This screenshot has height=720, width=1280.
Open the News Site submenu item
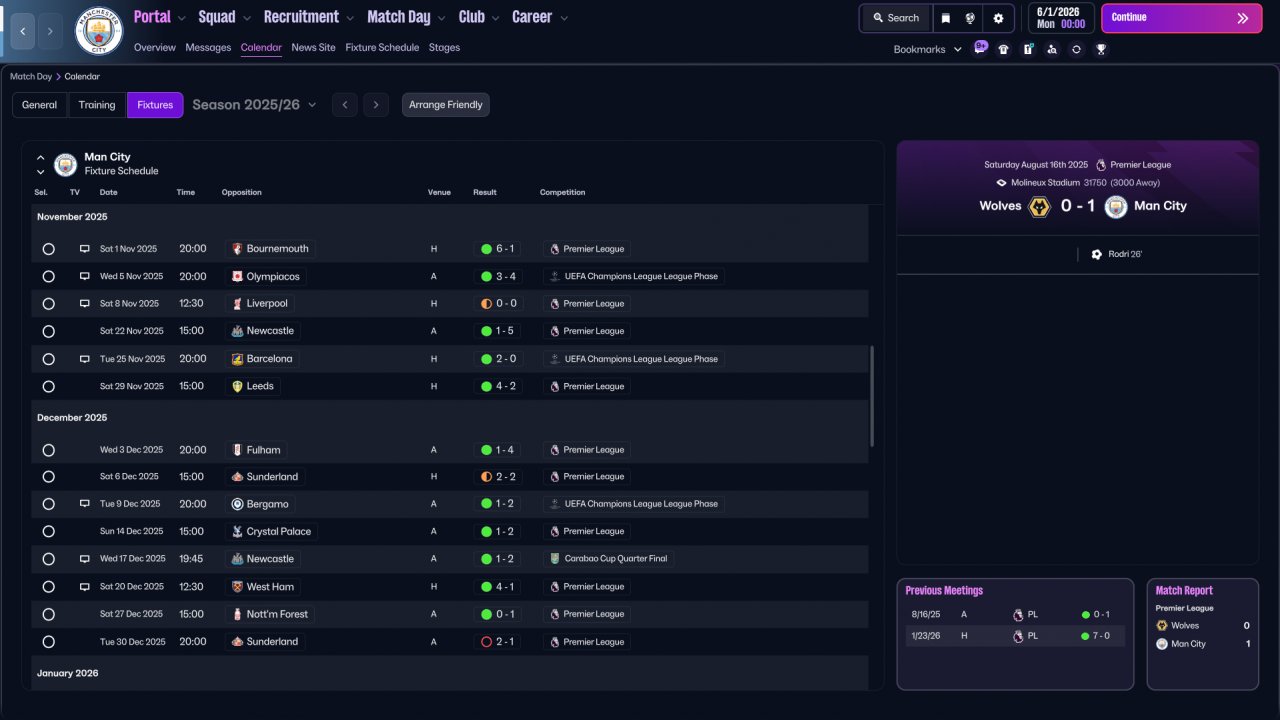click(x=314, y=48)
